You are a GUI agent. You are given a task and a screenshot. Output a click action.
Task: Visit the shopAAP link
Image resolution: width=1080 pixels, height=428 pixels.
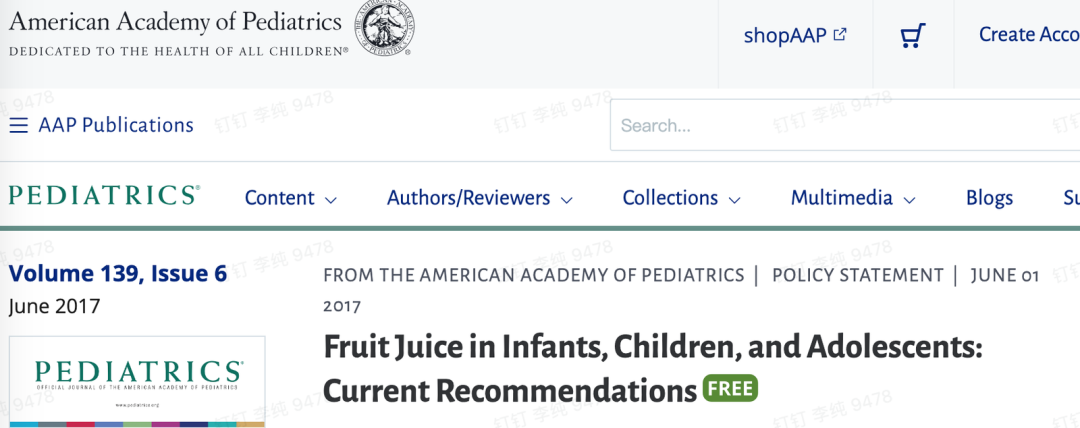click(x=785, y=35)
